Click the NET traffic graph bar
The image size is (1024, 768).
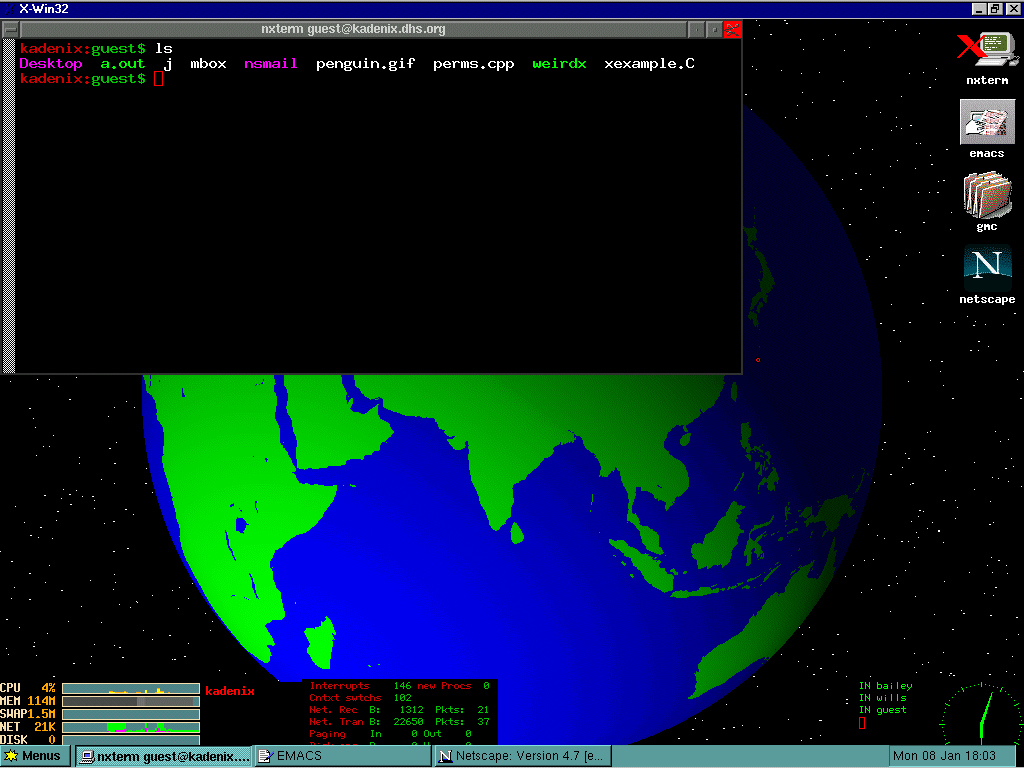tap(131, 727)
